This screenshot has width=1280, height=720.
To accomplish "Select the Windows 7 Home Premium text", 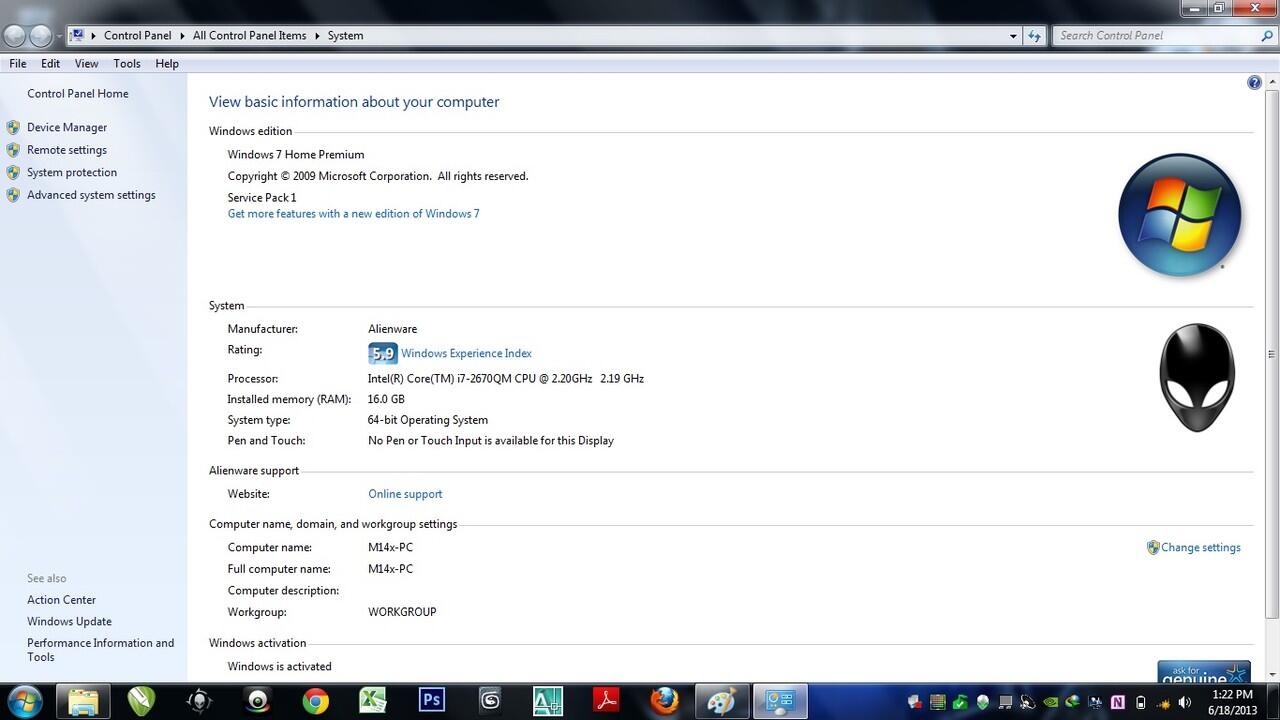I will pyautogui.click(x=296, y=155).
